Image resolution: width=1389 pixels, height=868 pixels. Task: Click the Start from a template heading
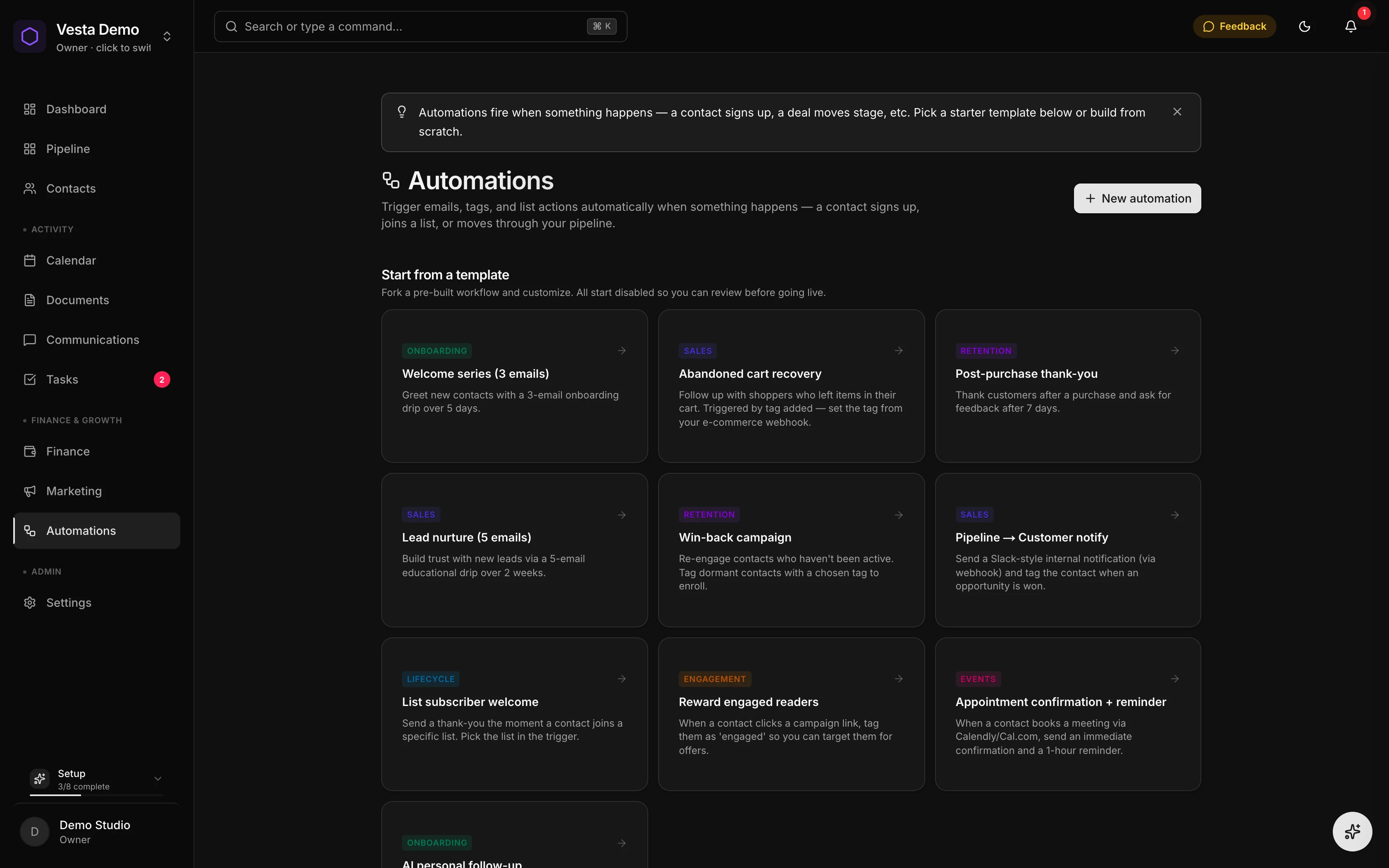[x=445, y=275]
